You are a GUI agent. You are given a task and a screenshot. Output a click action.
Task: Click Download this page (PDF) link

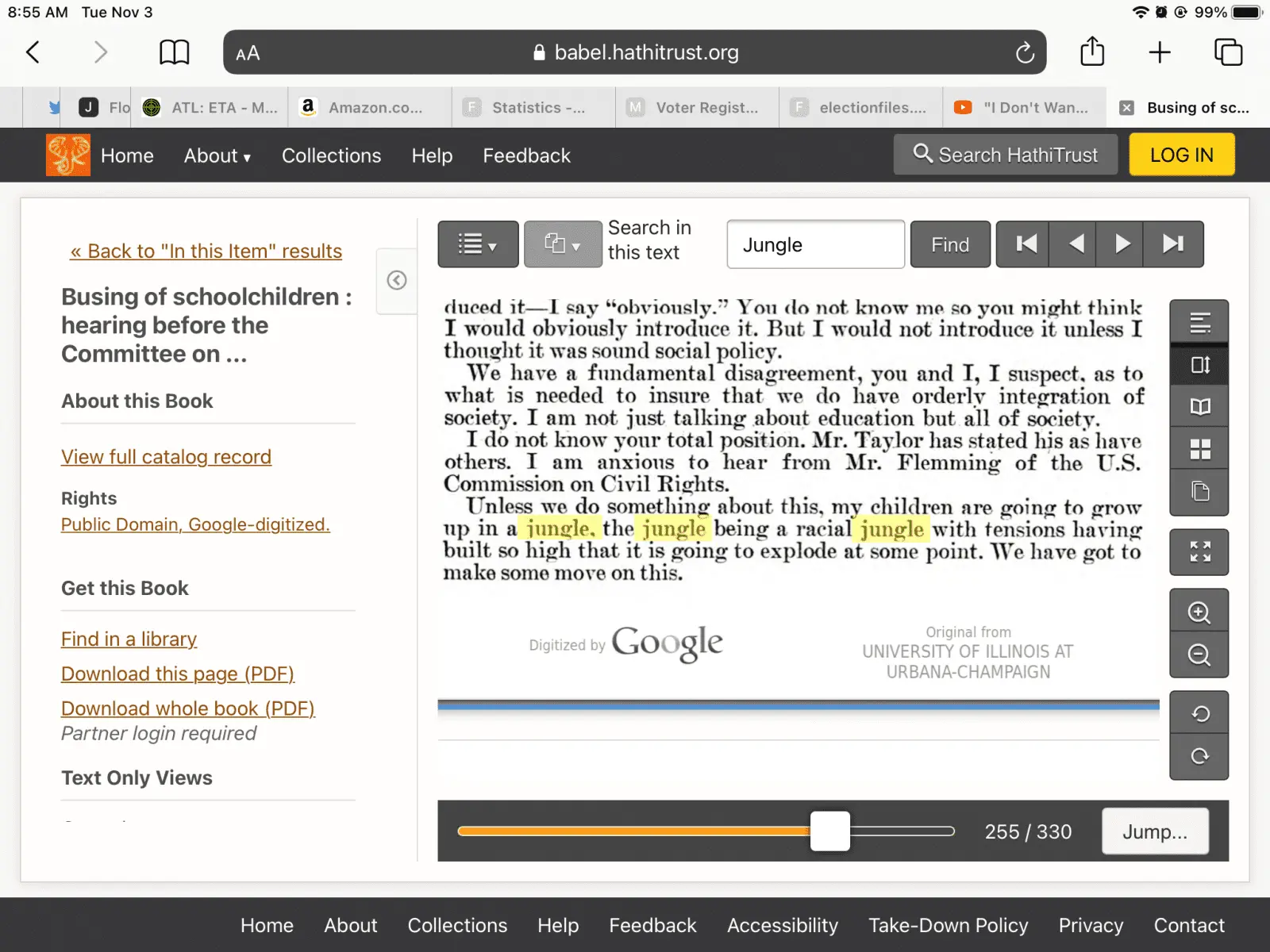click(178, 674)
